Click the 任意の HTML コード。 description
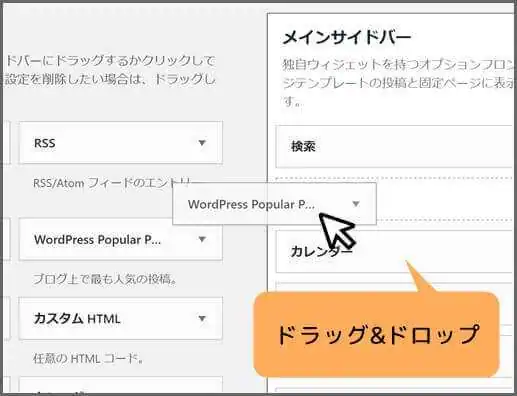Screen dimensions: 517x396 88,359
